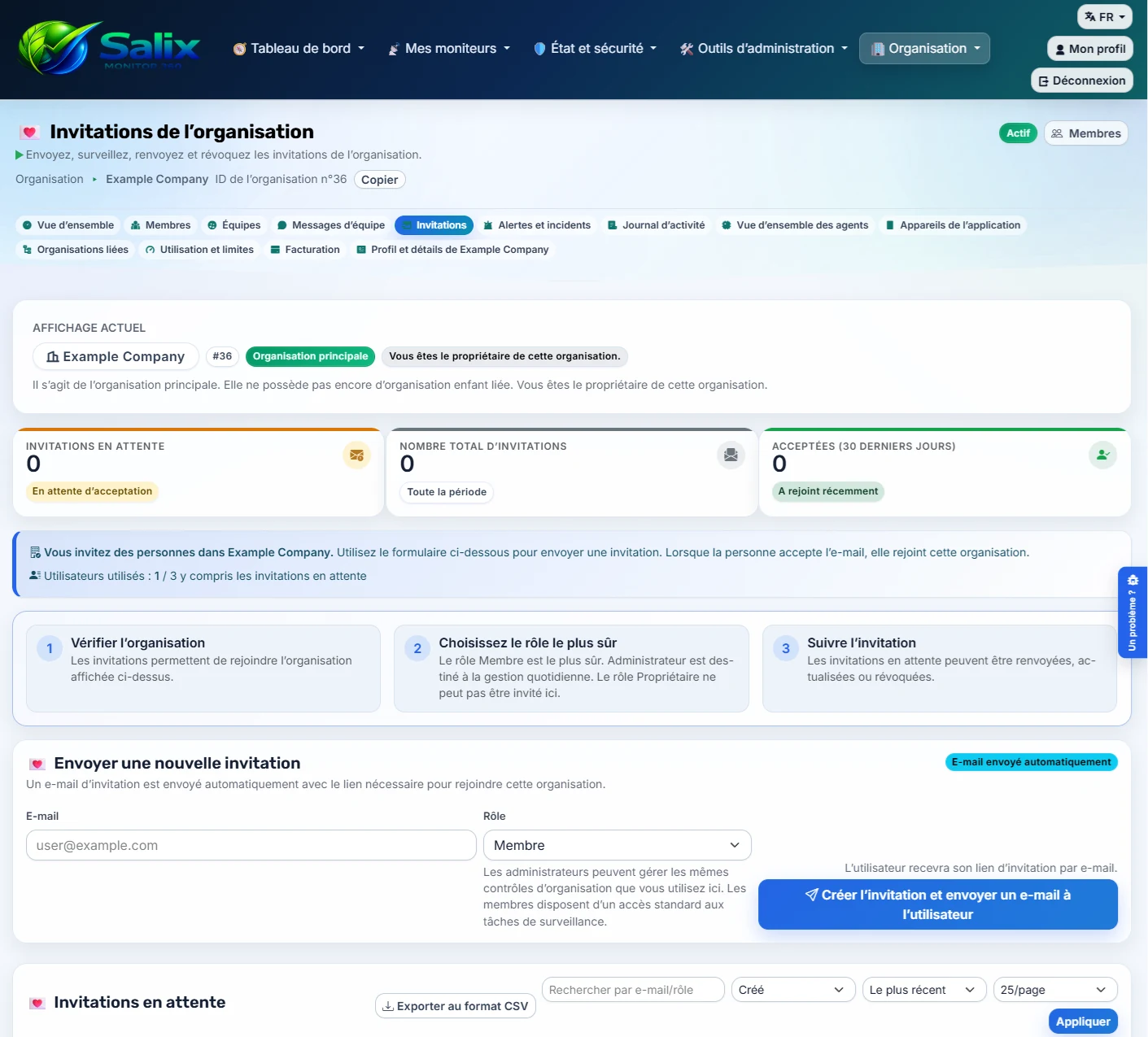Click the Example Company organisation chip
This screenshot has height=1037, width=1148.
point(116,356)
